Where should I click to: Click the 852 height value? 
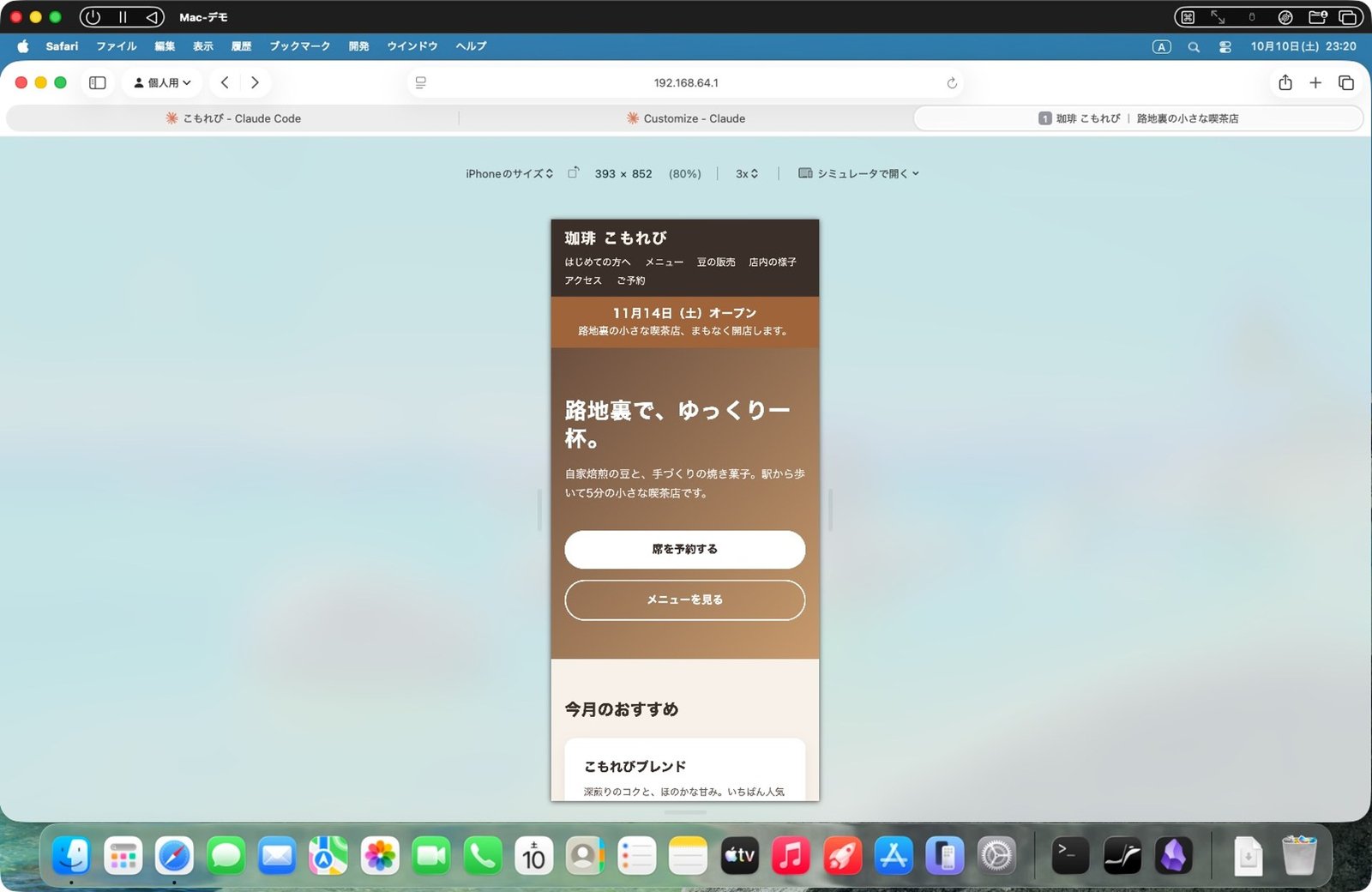[641, 174]
